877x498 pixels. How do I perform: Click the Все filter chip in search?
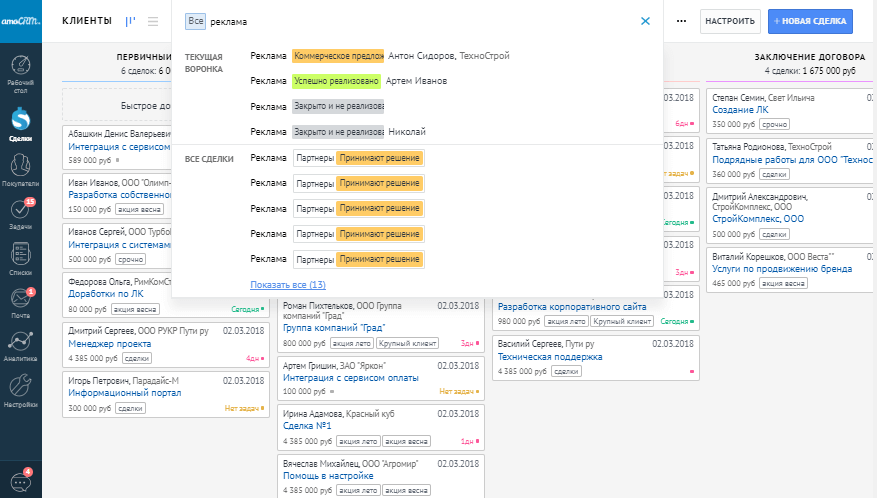point(195,21)
